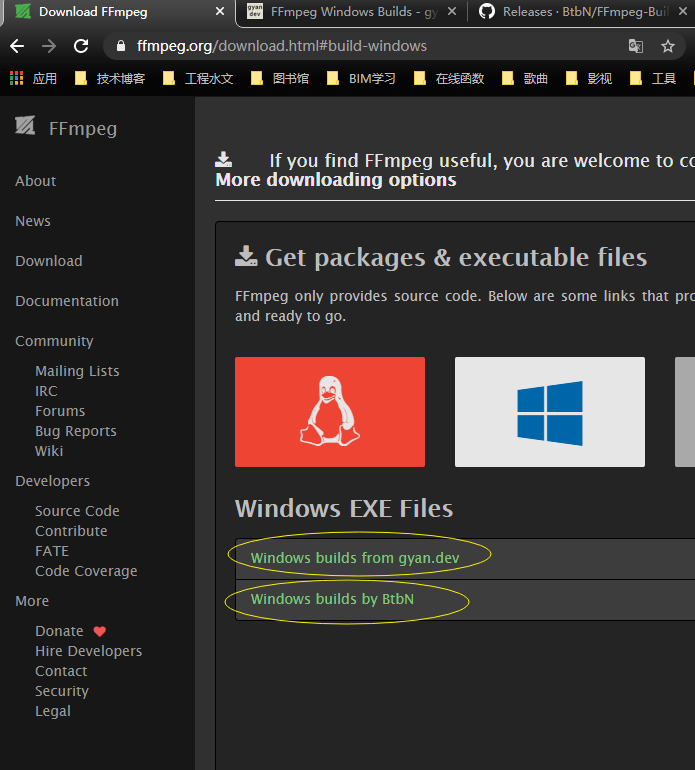Open Source Code link

(77, 511)
